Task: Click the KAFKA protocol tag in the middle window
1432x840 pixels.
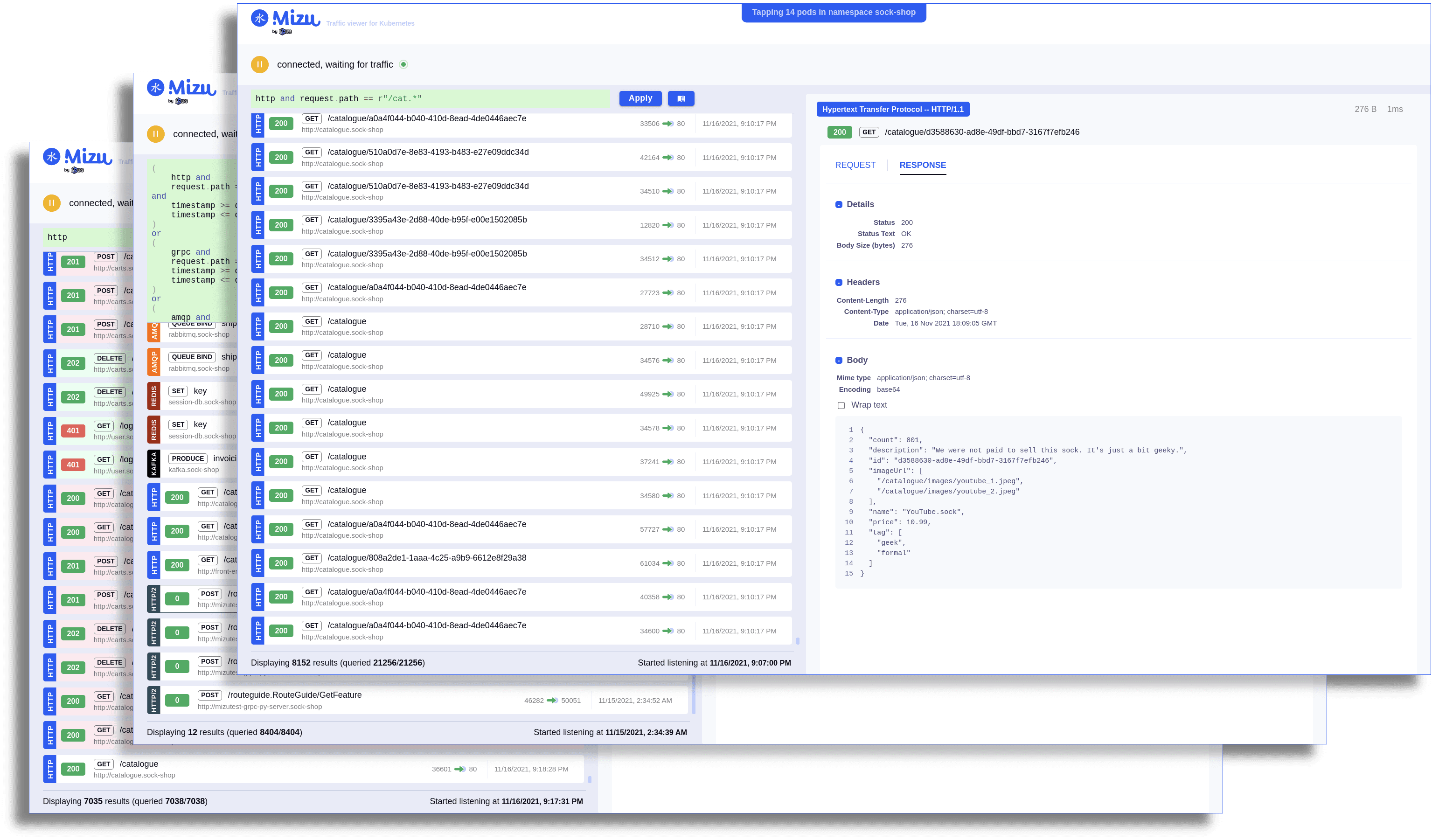Action: pos(153,463)
